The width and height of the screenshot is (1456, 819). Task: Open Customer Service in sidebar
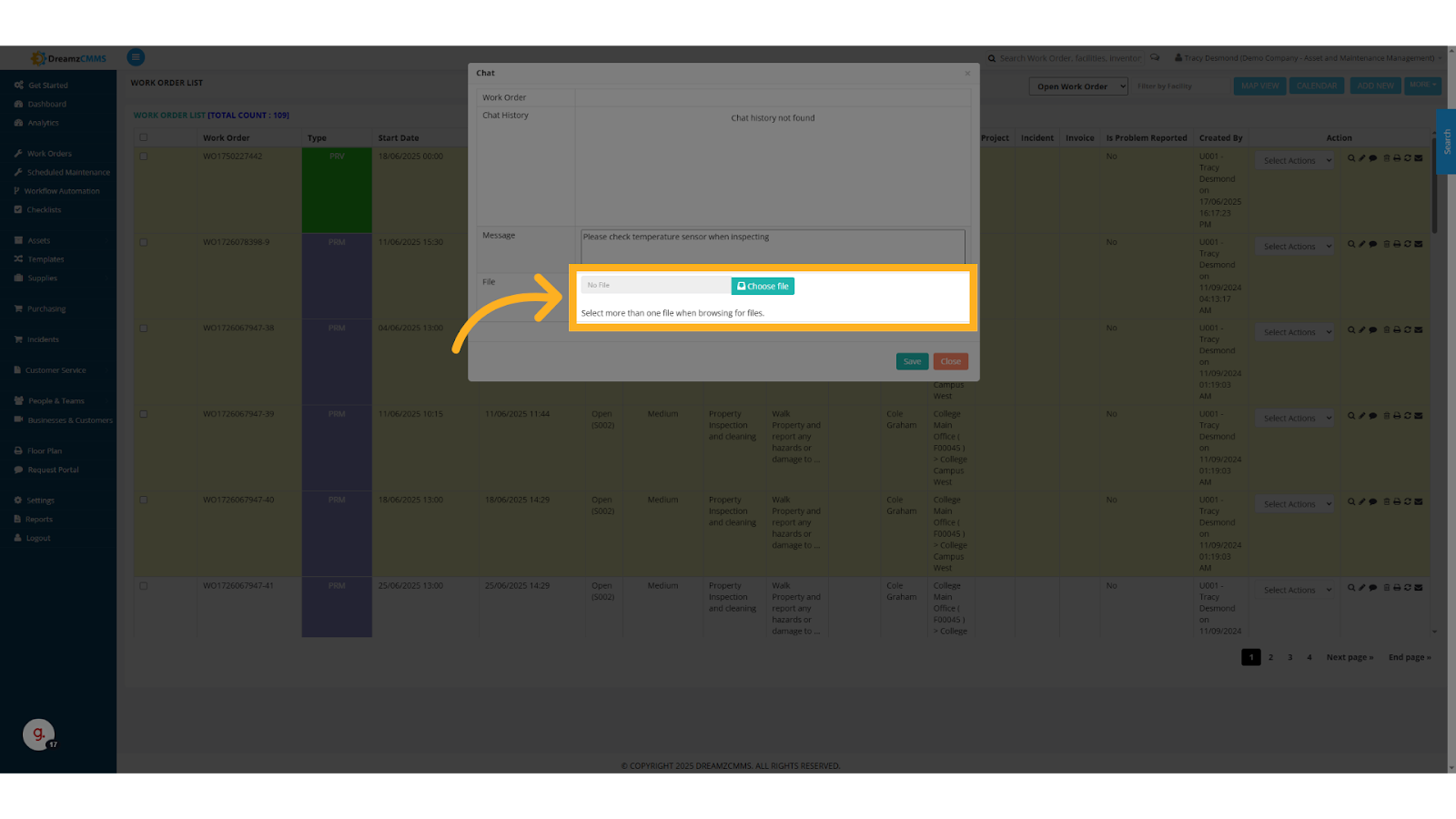pyautogui.click(x=50, y=370)
